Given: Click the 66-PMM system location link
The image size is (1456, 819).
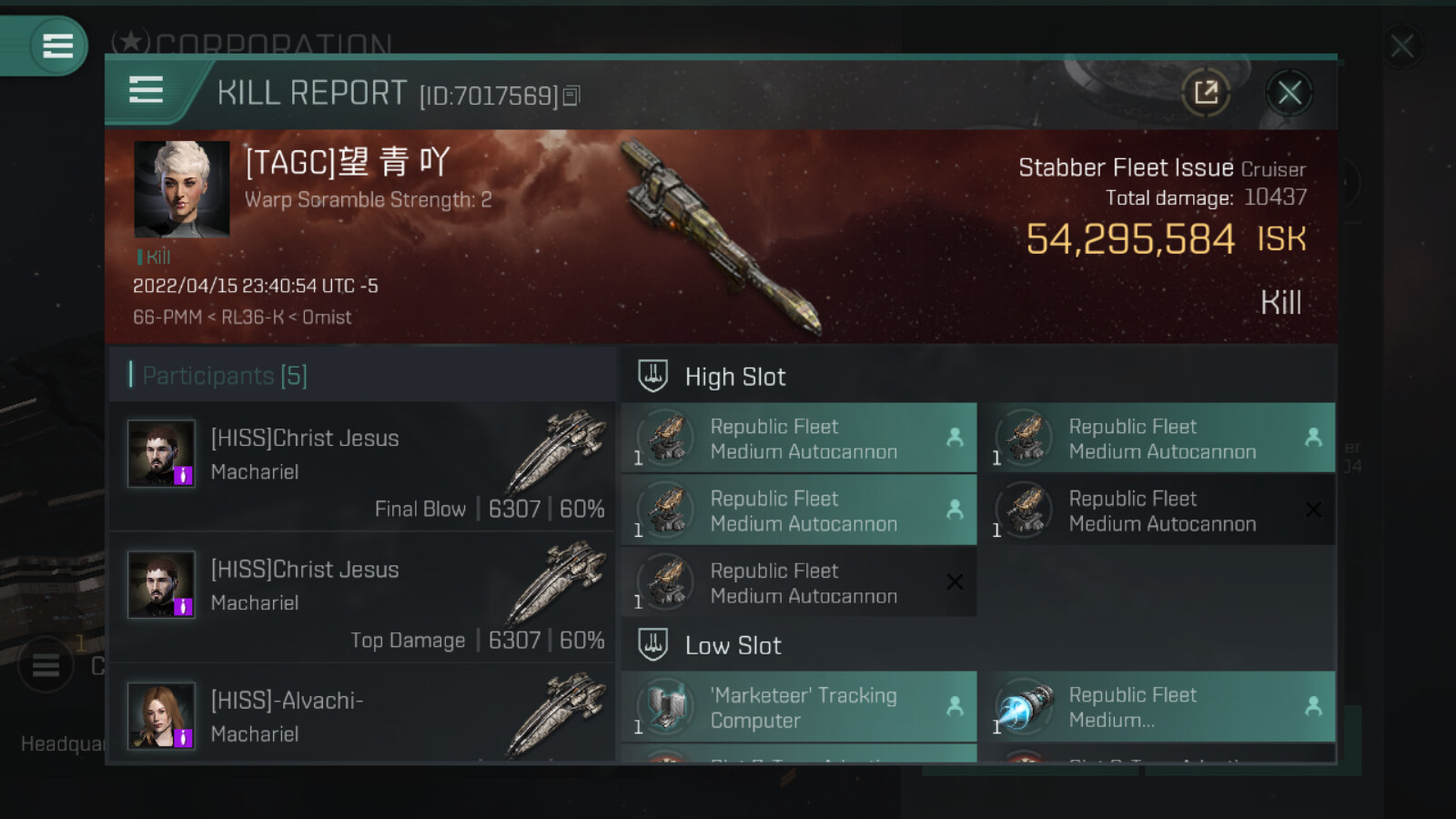Looking at the screenshot, I should click(167, 318).
